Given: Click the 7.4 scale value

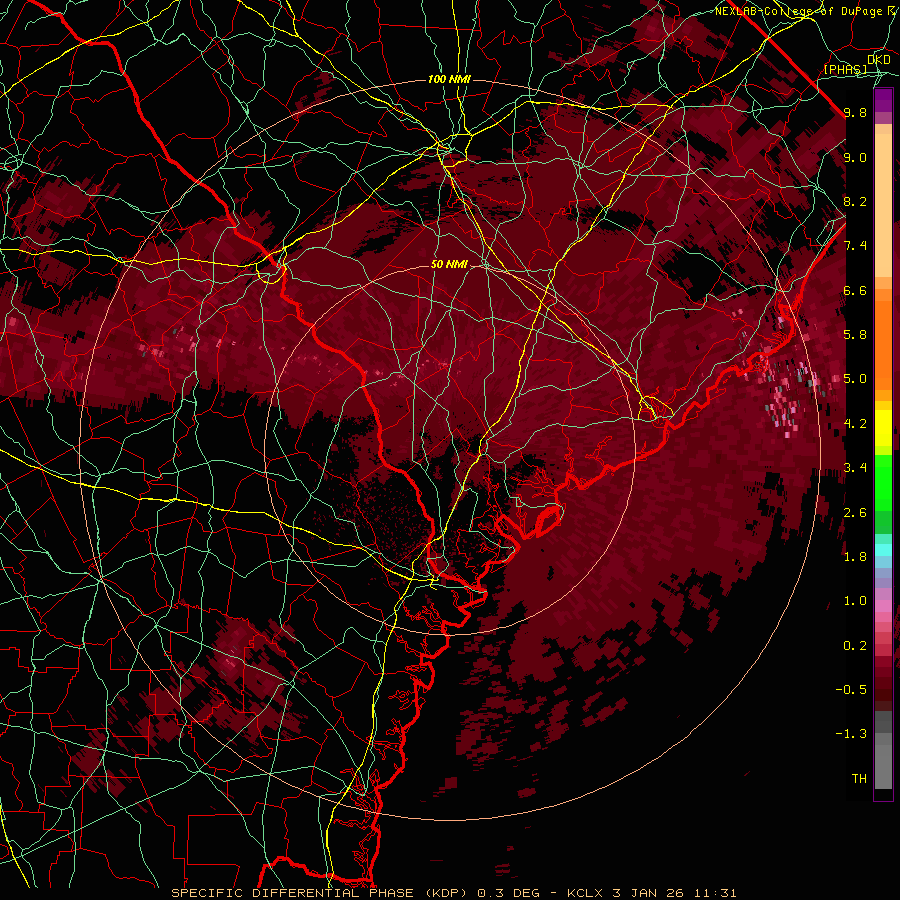Looking at the screenshot, I should pos(855,246).
